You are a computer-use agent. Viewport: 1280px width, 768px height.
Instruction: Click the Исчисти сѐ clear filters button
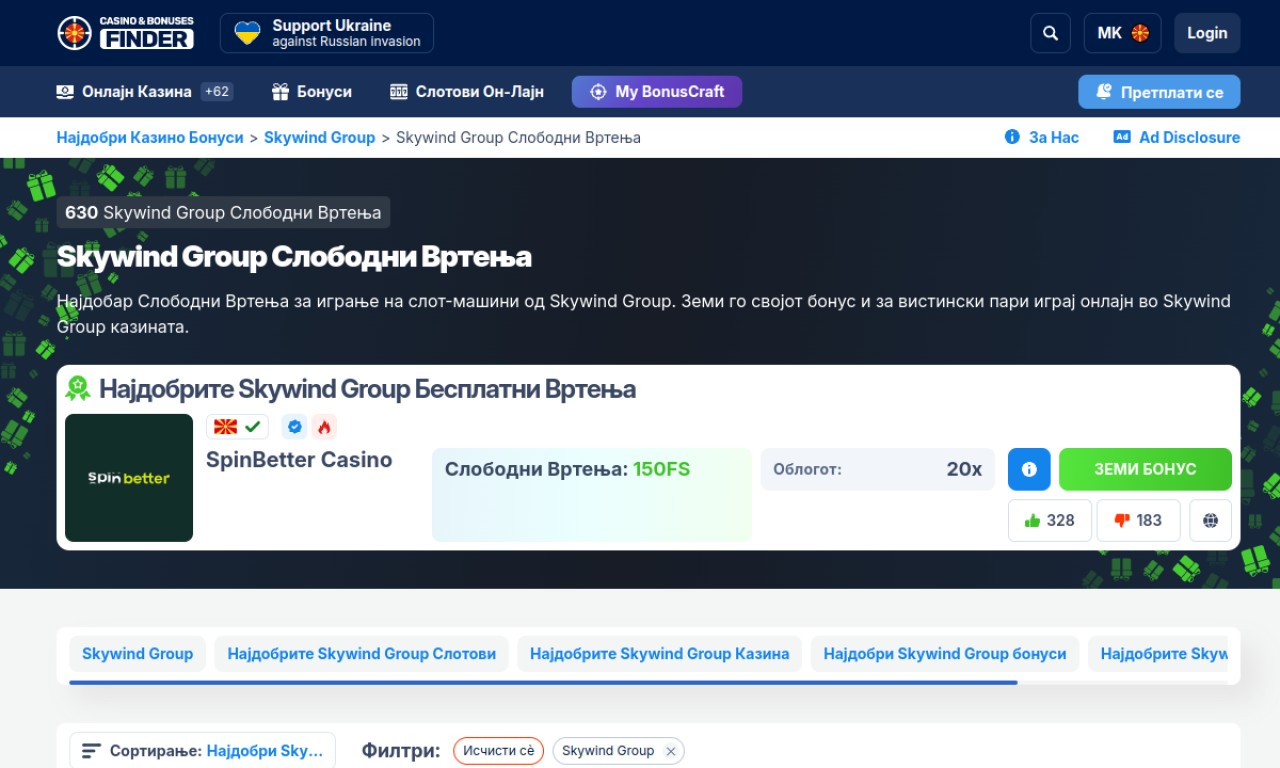point(498,751)
